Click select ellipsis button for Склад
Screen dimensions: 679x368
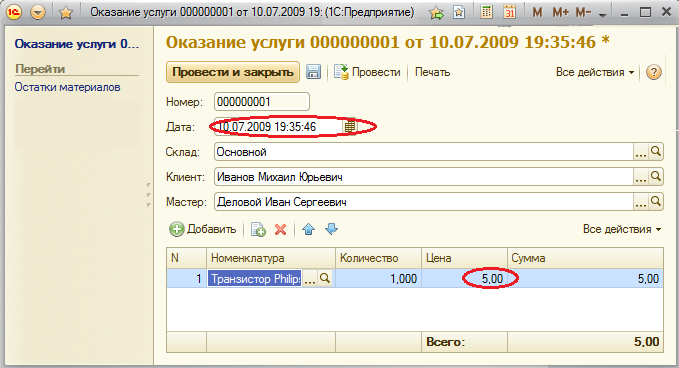(x=641, y=152)
